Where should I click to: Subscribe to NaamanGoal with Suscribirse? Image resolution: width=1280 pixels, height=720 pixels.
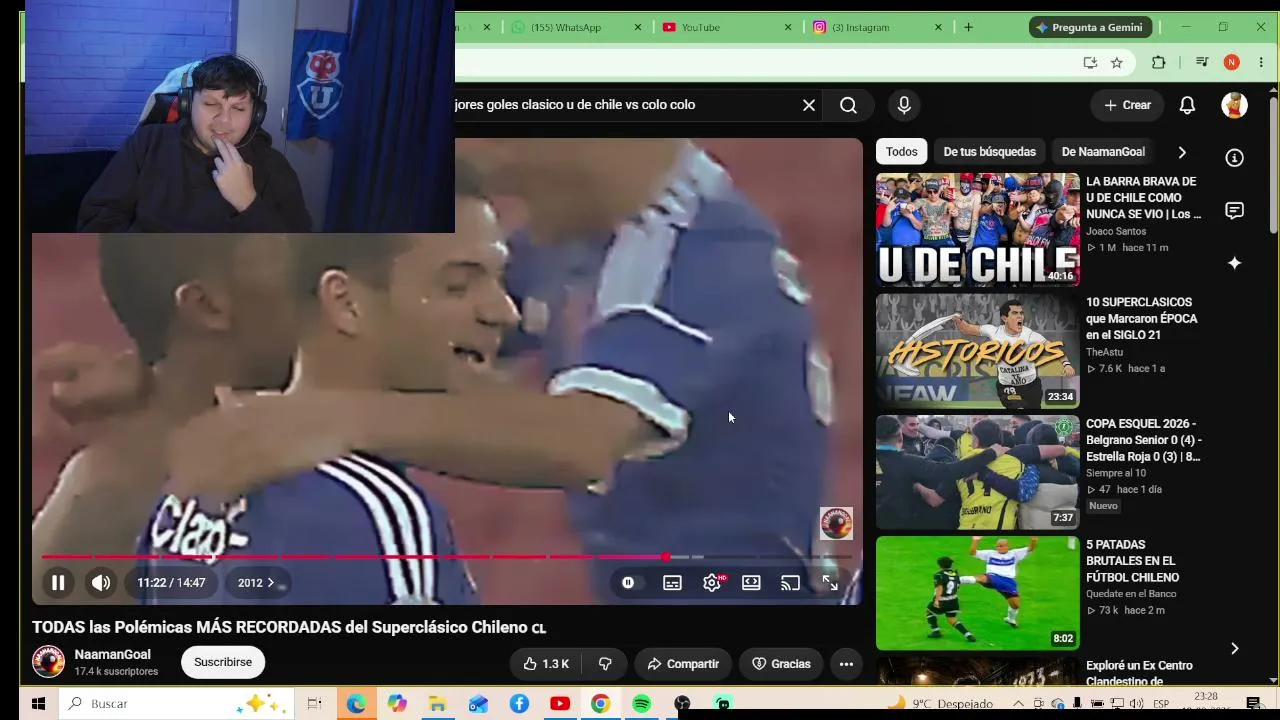click(x=223, y=662)
